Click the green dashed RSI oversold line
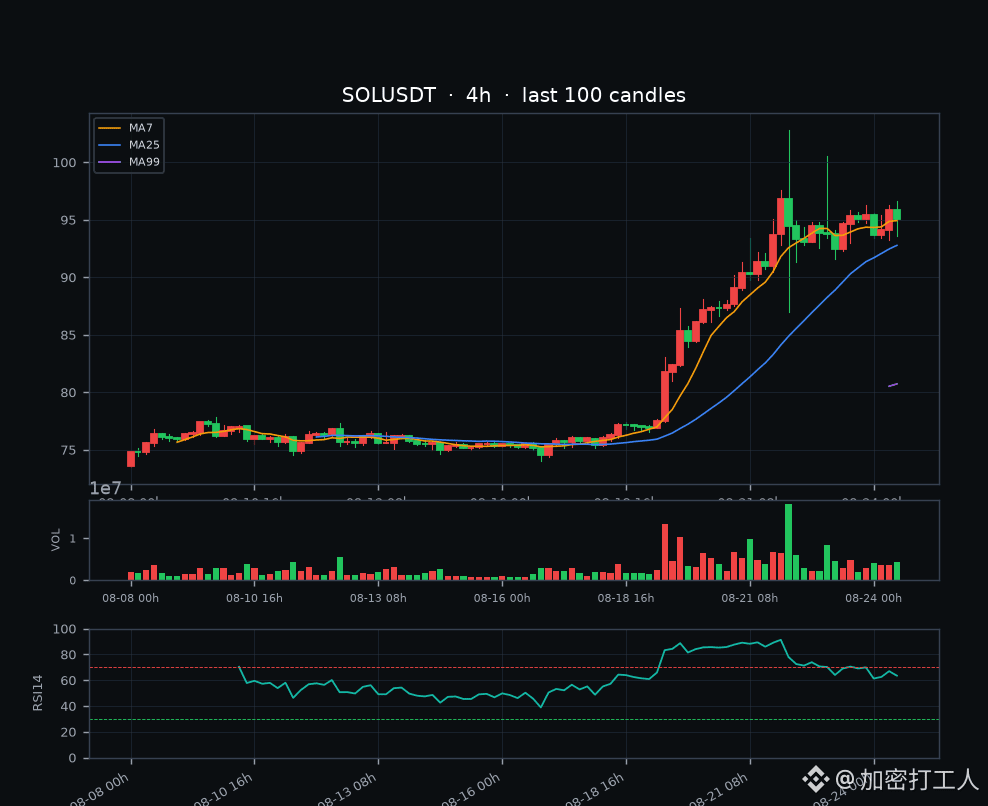The height and width of the screenshot is (806, 988). click(514, 719)
